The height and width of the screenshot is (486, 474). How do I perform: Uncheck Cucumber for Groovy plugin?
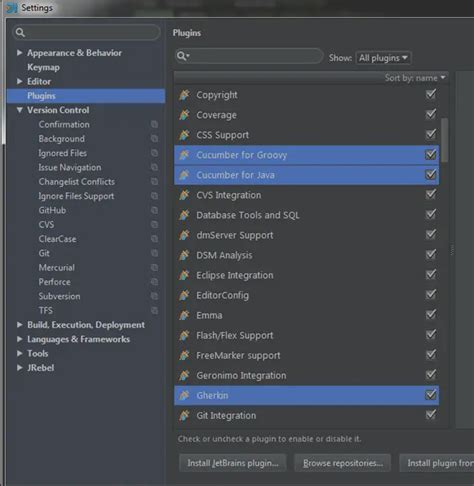coord(431,154)
